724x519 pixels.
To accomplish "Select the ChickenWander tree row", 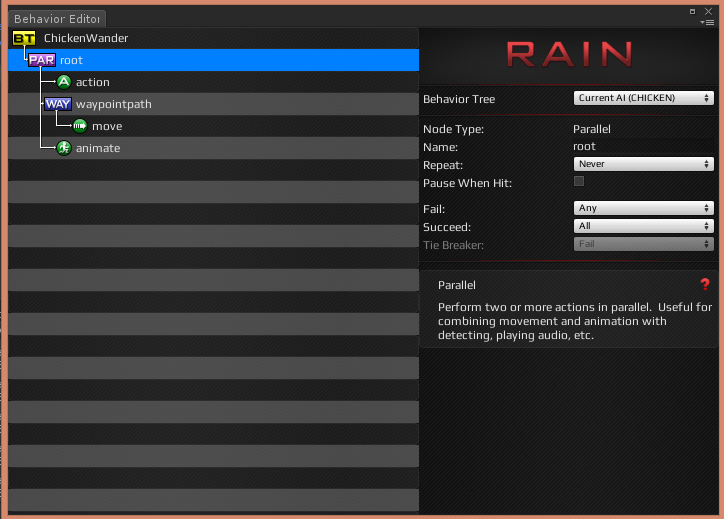I will tap(213, 38).
